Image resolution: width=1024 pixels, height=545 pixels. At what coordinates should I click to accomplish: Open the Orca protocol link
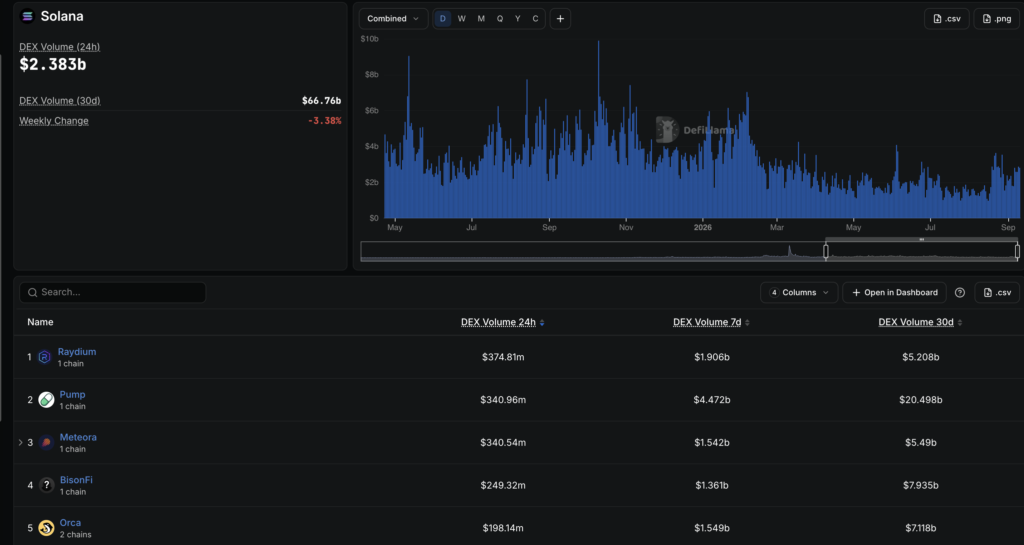(x=71, y=523)
